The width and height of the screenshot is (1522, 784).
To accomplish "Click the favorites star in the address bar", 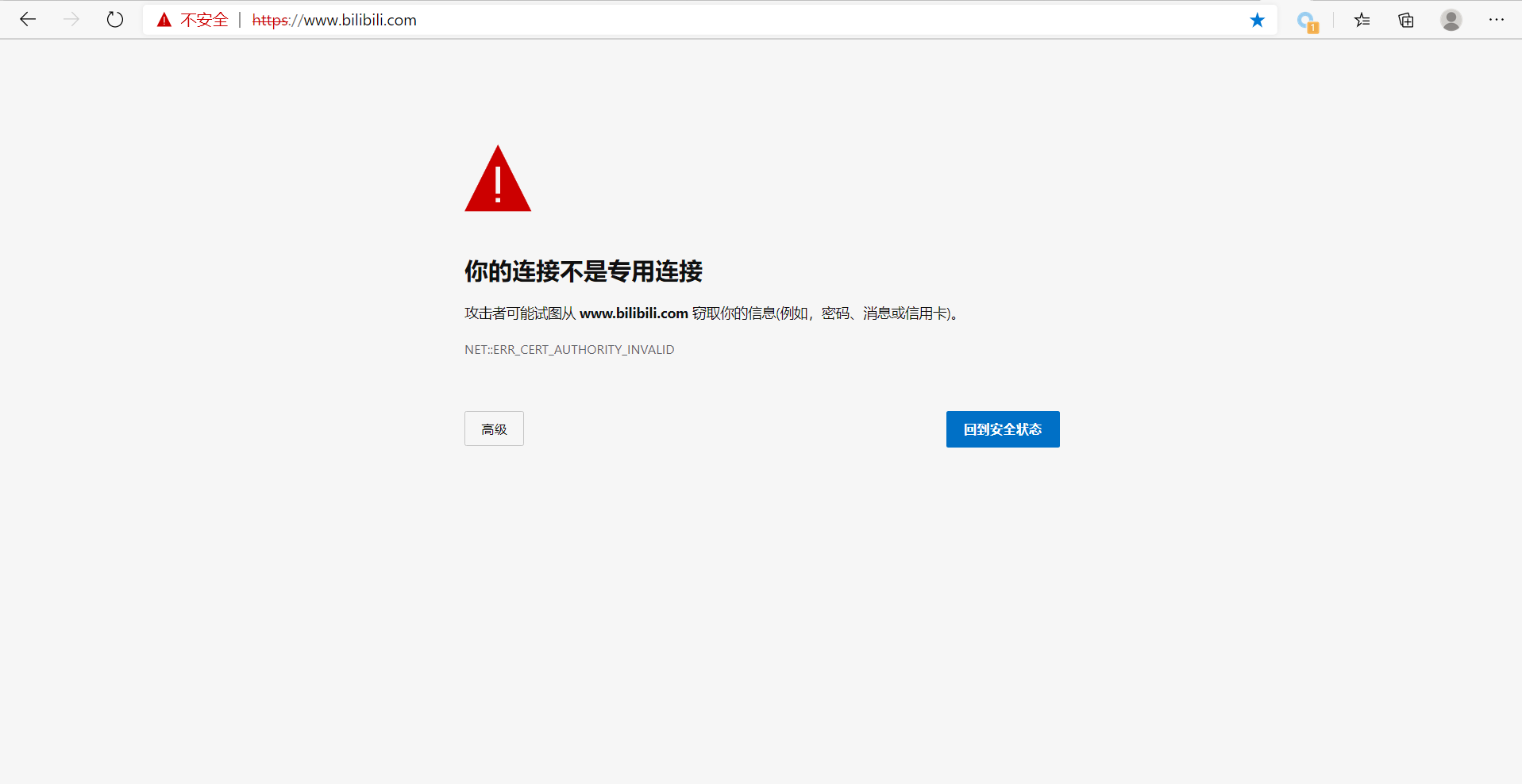I will coord(1257,20).
